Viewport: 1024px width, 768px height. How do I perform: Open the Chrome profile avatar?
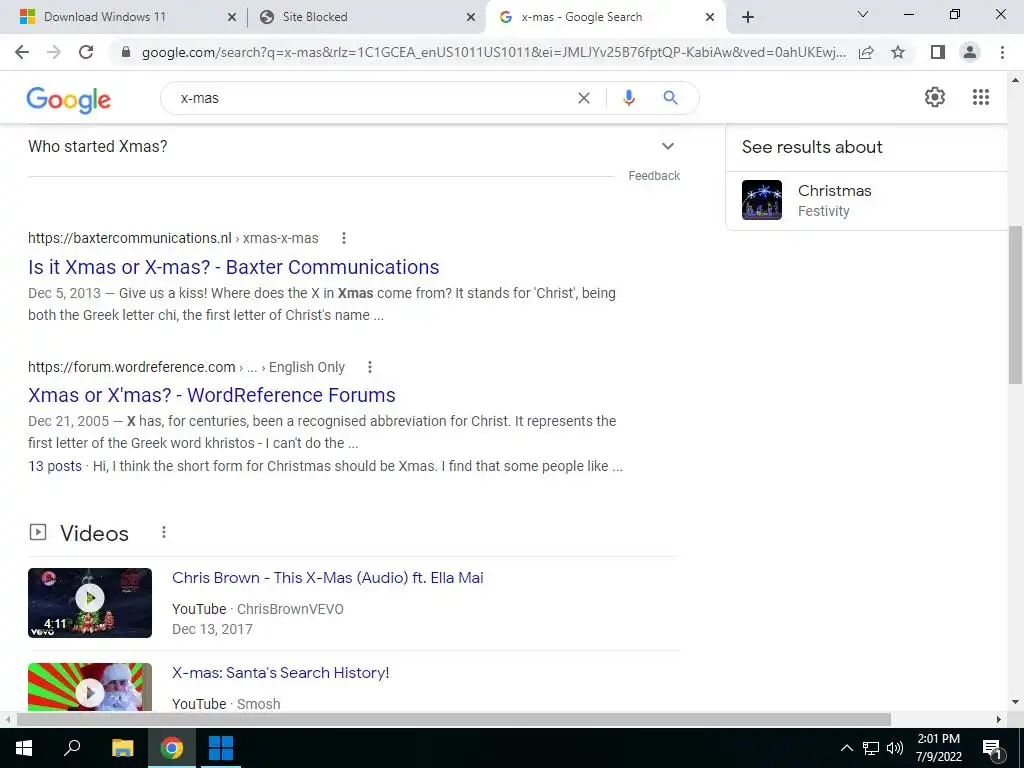click(970, 52)
